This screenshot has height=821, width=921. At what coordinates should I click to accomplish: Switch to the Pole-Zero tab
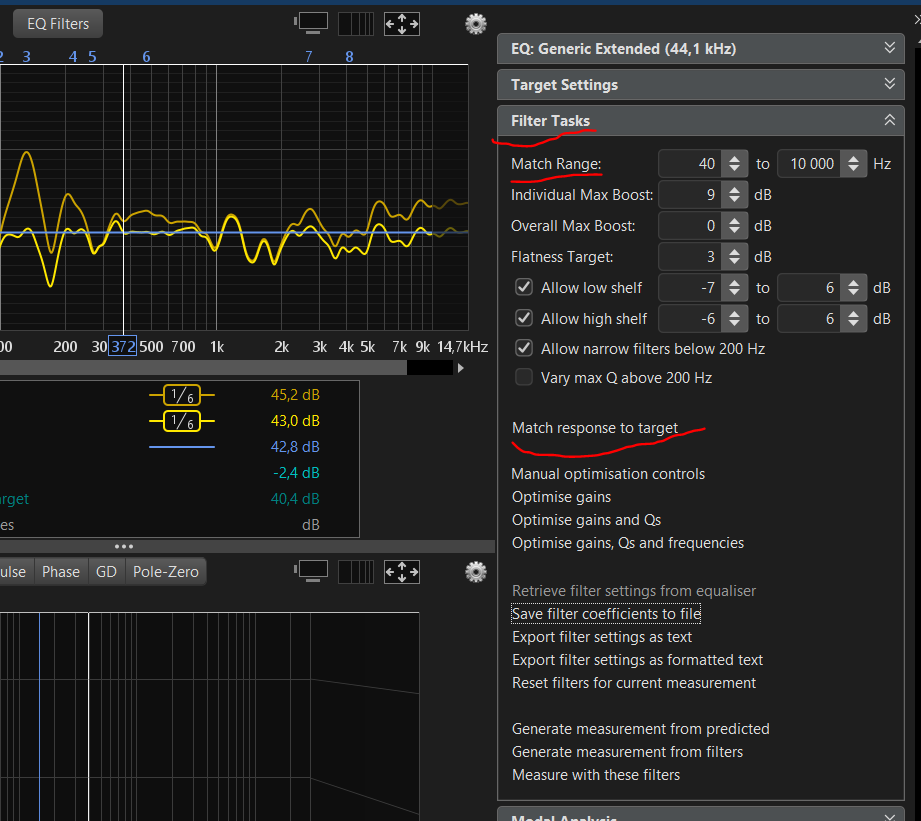click(166, 572)
